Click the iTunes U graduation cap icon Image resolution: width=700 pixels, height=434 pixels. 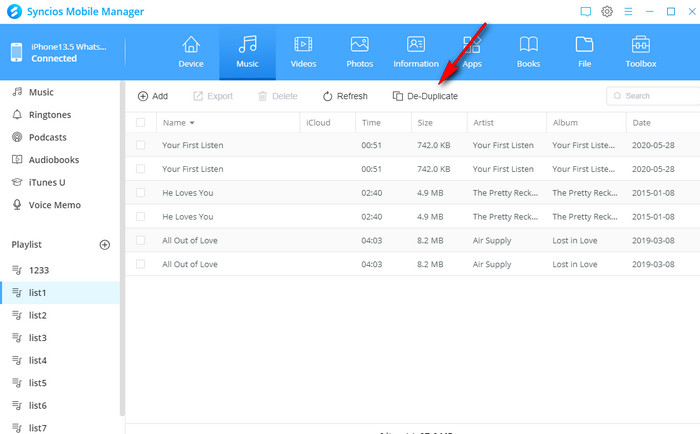(17, 182)
